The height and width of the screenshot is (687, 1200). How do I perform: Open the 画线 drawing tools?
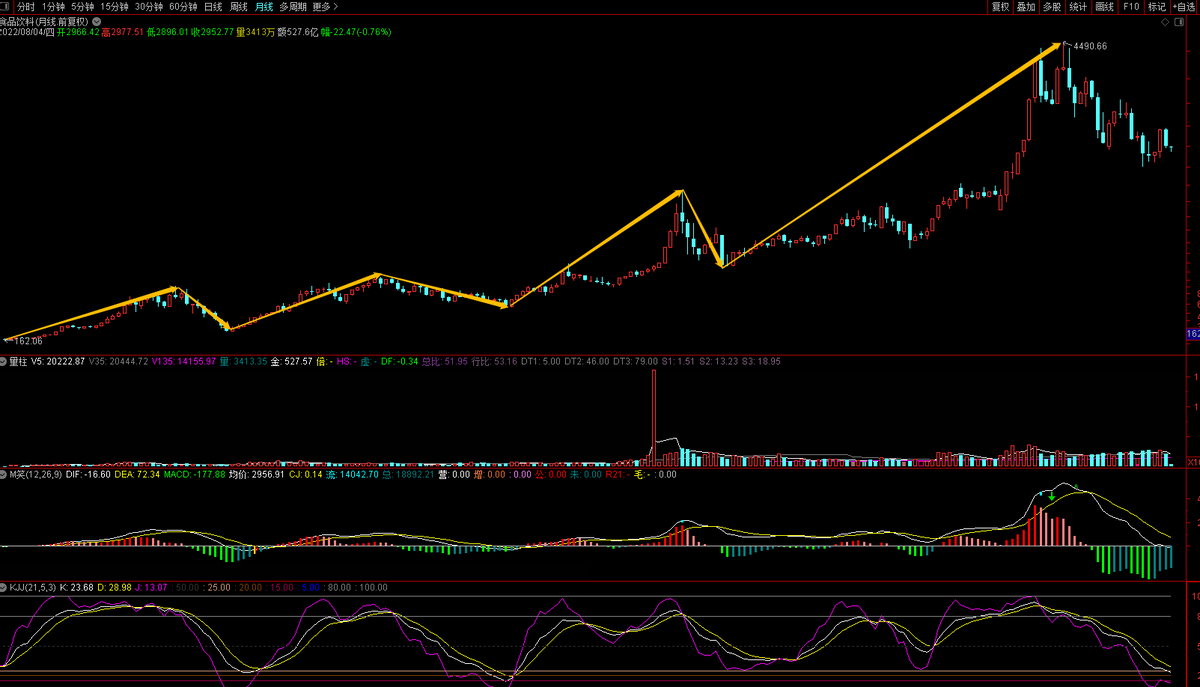coord(1104,7)
